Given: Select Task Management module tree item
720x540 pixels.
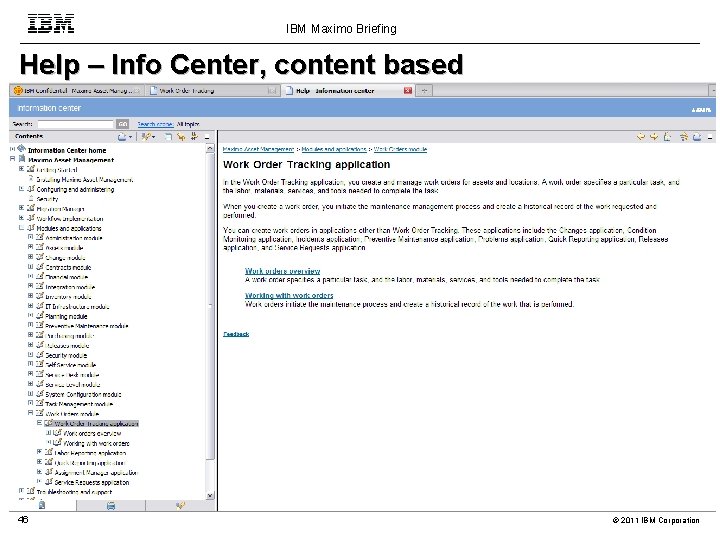Looking at the screenshot, I should click(79, 404).
